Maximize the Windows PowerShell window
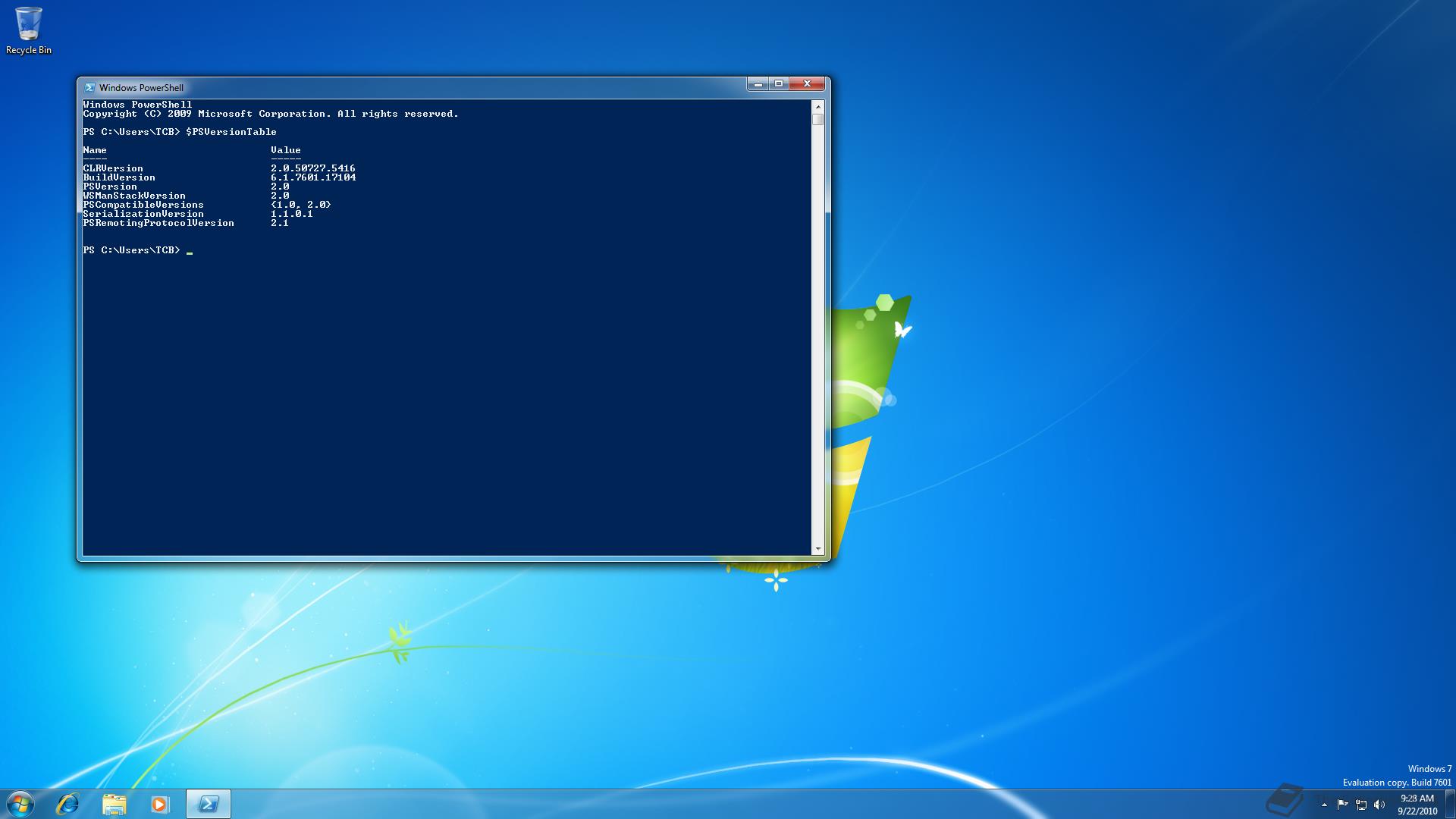Image resolution: width=1456 pixels, height=819 pixels. coord(779,83)
